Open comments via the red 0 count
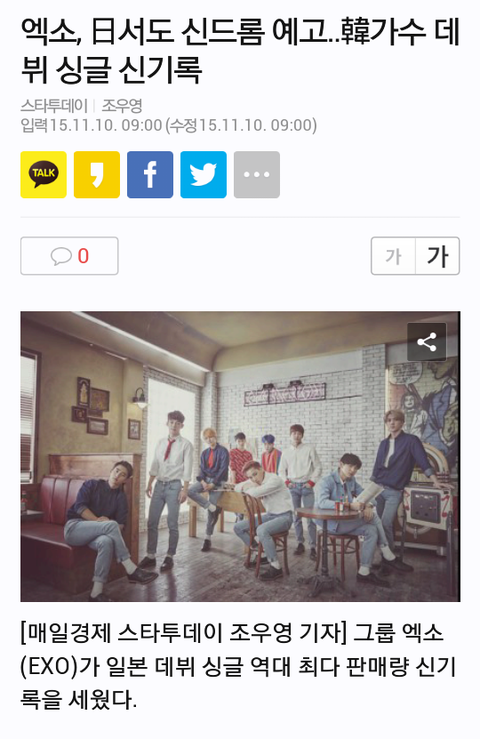 coord(83,256)
